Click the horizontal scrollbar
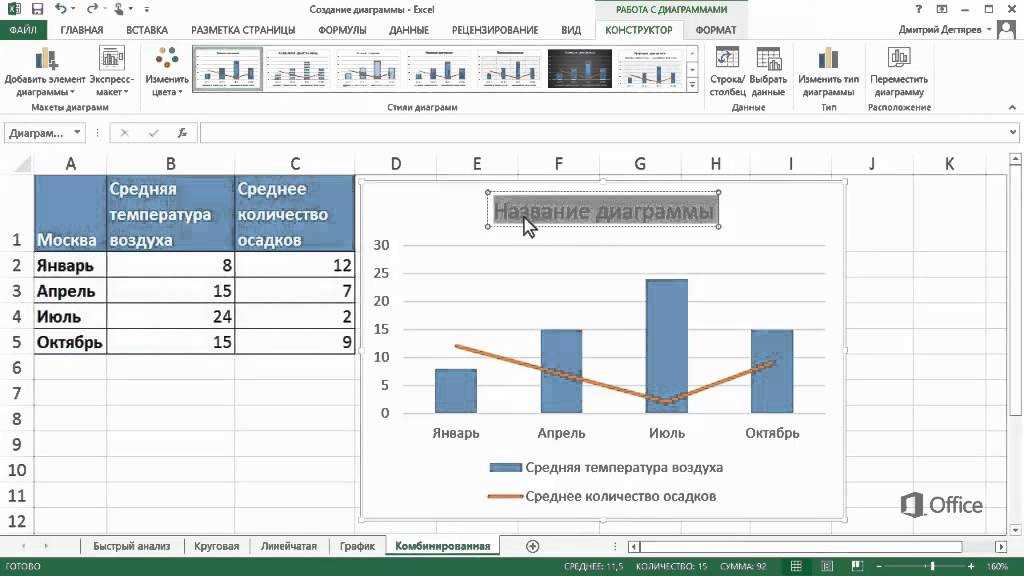 [801, 546]
